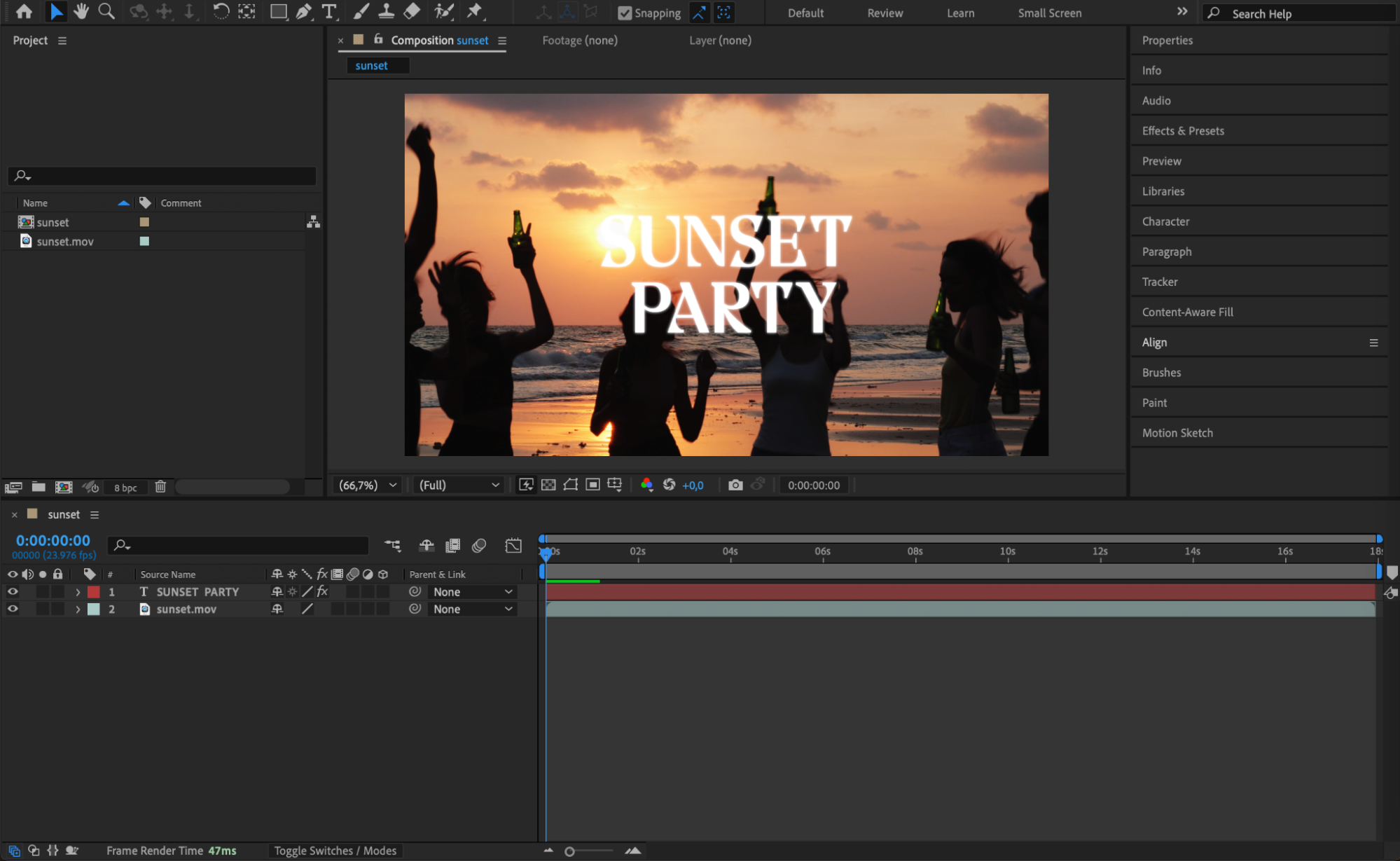Select the Pen tool
Viewport: 1400px width, 861px height.
pyautogui.click(x=303, y=11)
